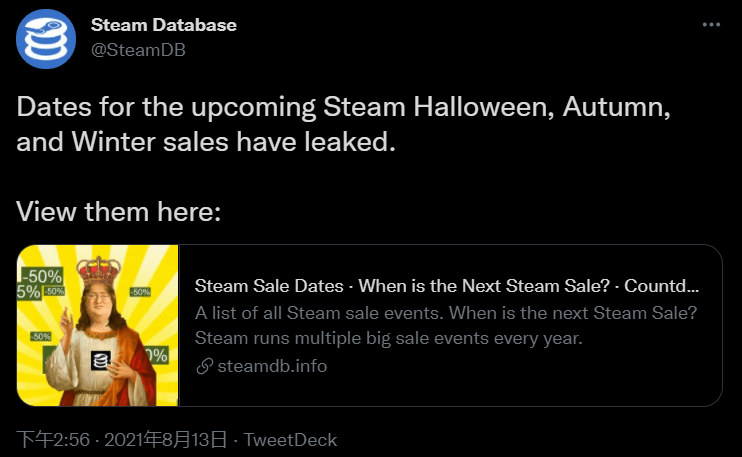Open the 下午2:56 timestamp

click(x=53, y=439)
